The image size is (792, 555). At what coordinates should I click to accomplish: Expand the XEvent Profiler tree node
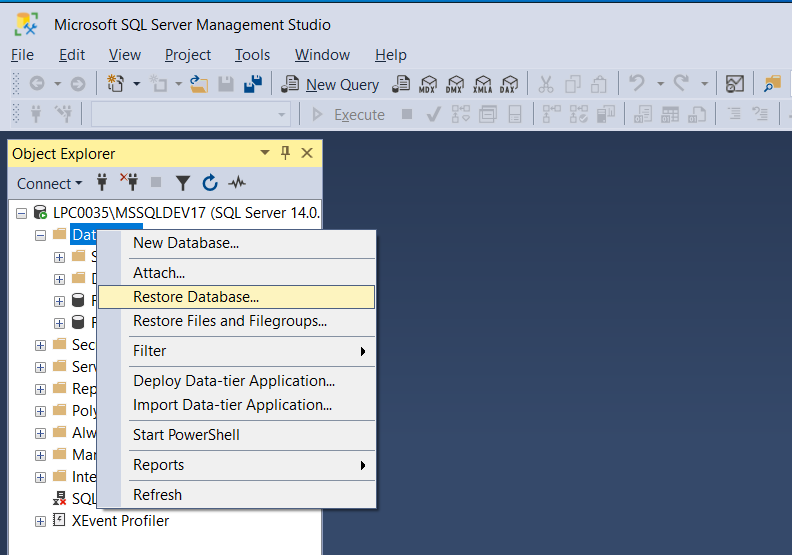[x=40, y=521]
